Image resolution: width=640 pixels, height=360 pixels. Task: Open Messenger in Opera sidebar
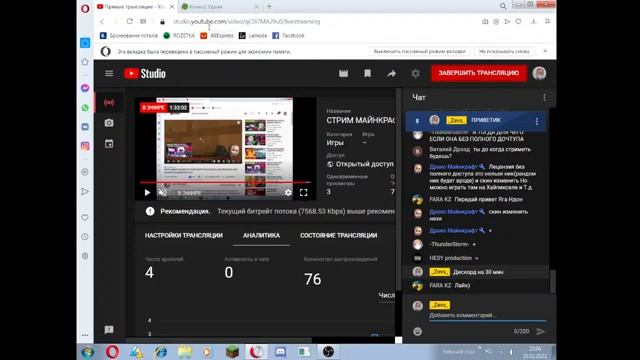tap(85, 88)
